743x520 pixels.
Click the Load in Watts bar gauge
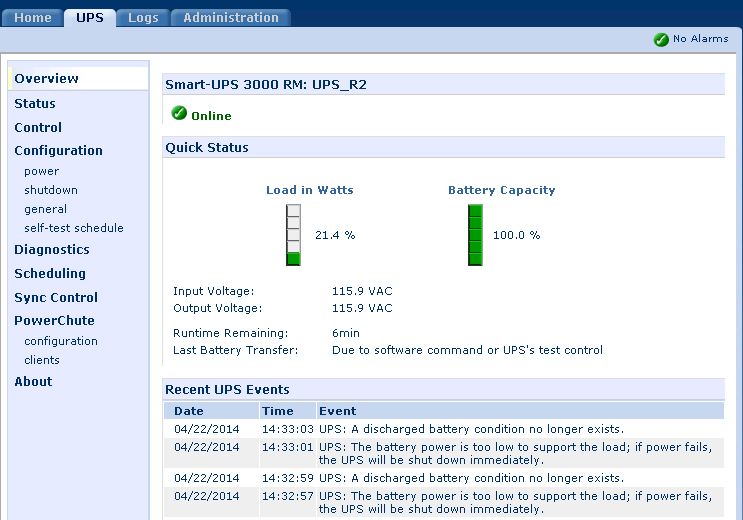(293, 235)
